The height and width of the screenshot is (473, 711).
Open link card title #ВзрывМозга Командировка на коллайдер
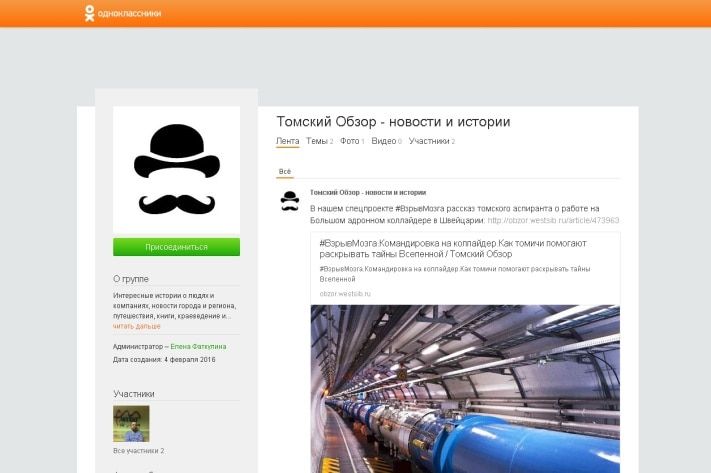453,249
